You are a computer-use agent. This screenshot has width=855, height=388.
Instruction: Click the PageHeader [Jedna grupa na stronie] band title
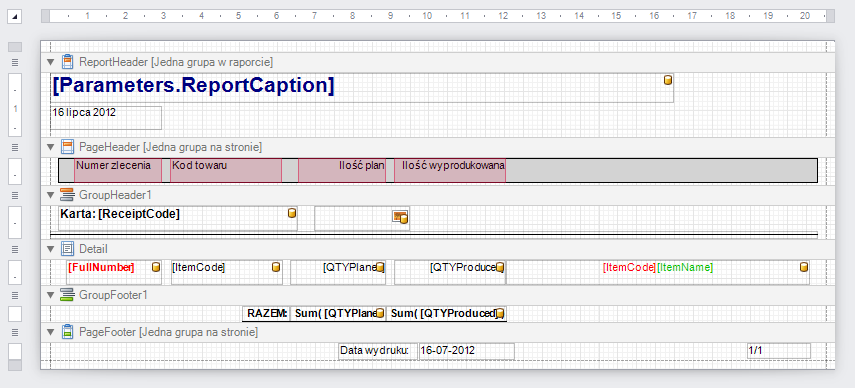tap(170, 147)
